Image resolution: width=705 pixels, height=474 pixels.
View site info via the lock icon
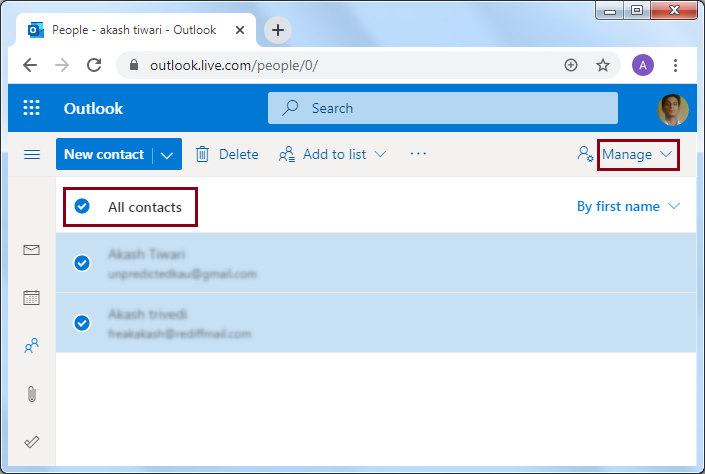134,65
